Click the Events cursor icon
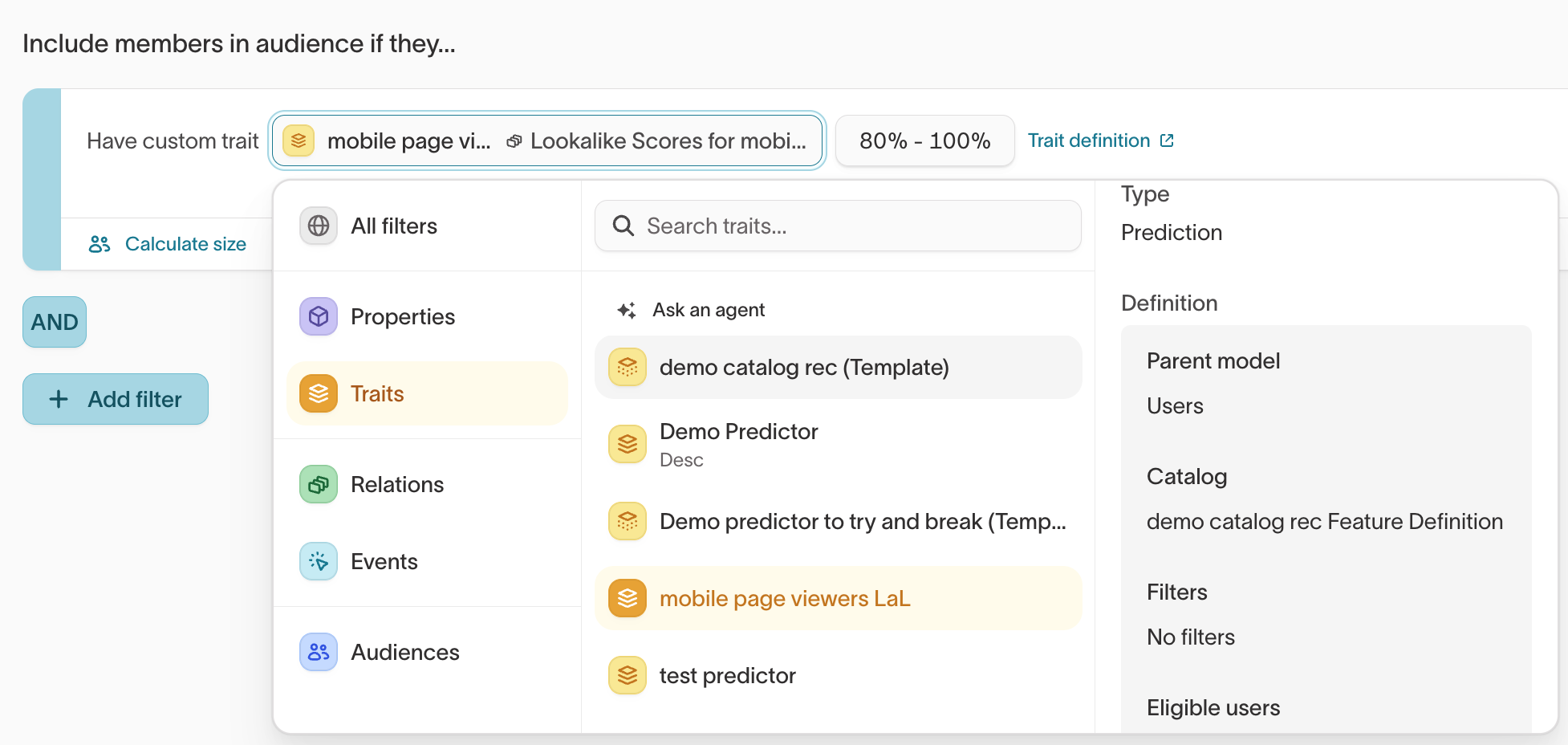This screenshot has width=1568, height=745. tap(319, 561)
